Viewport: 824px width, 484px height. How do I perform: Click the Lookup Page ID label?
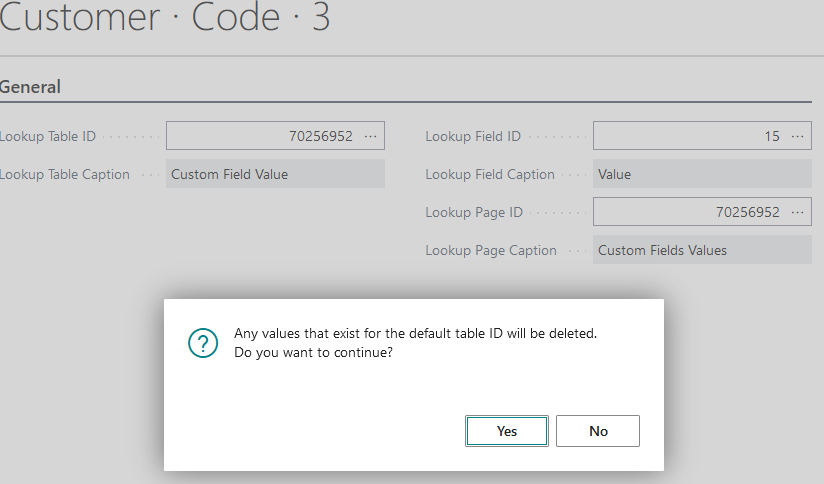pos(473,212)
